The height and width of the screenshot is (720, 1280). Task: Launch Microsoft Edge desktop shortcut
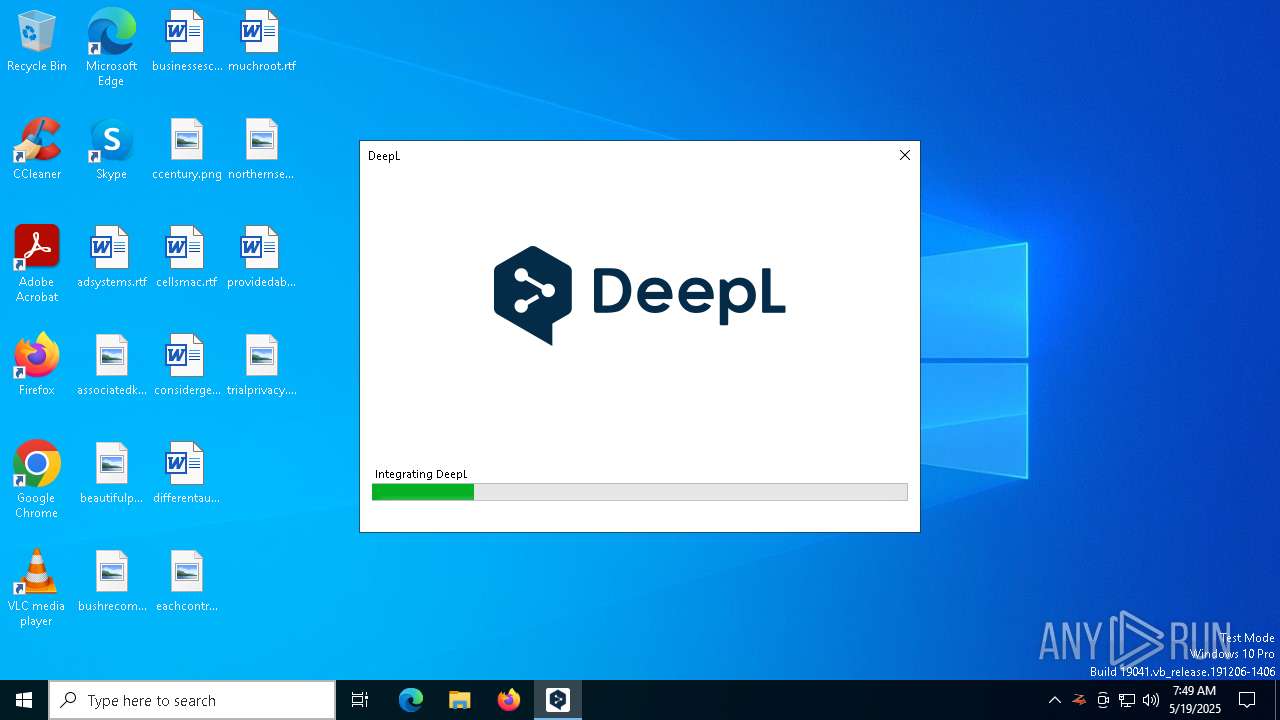pyautogui.click(x=111, y=48)
